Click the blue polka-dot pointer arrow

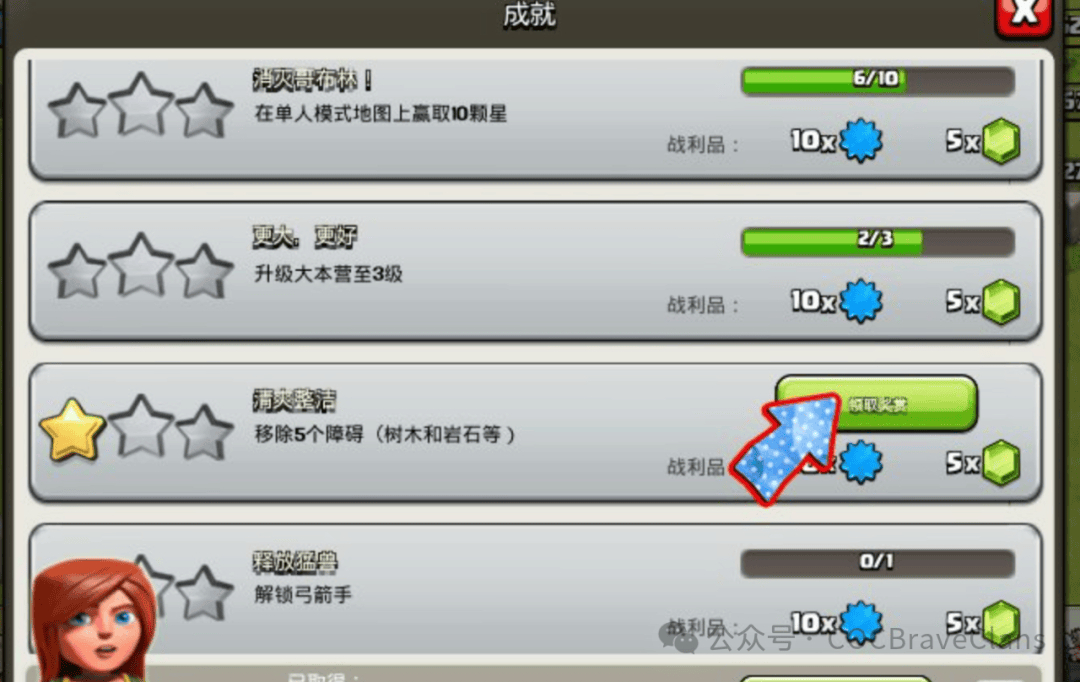(x=785, y=448)
